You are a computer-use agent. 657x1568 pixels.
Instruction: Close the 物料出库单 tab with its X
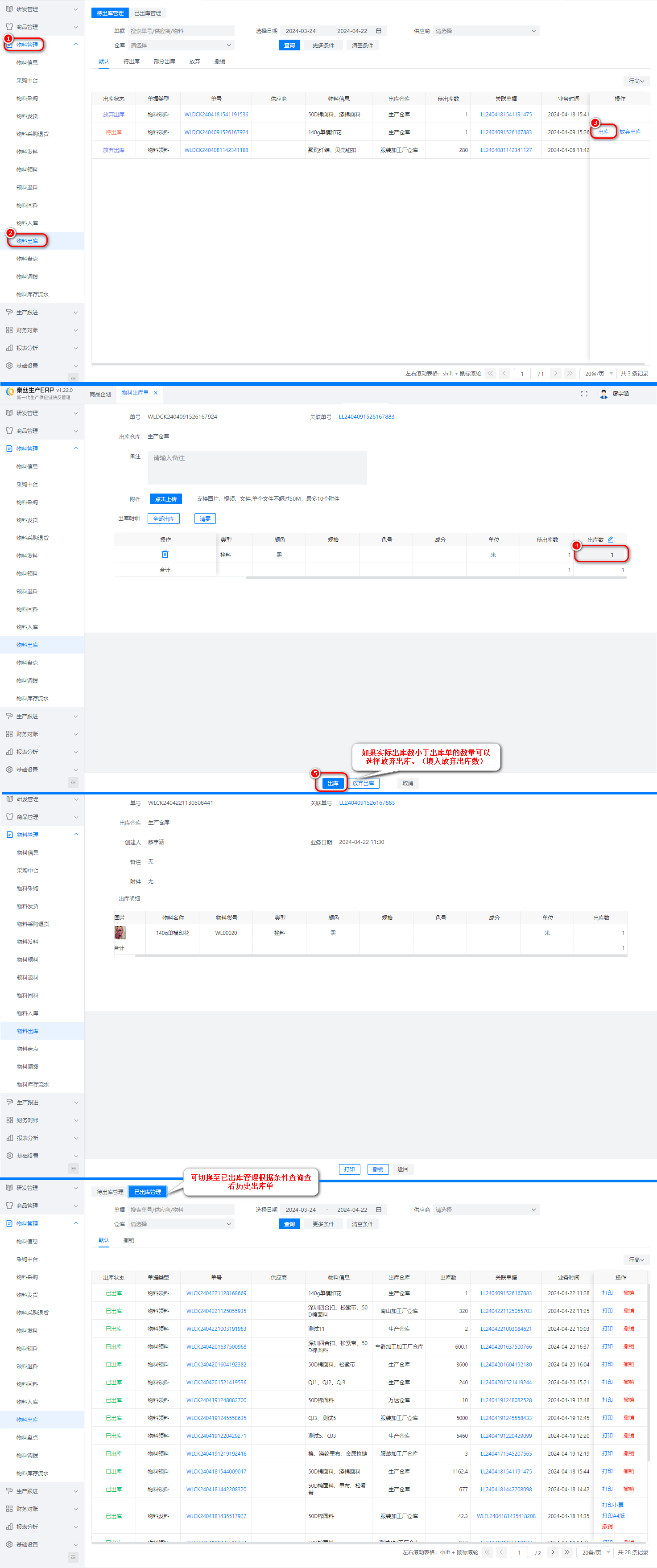pos(156,393)
